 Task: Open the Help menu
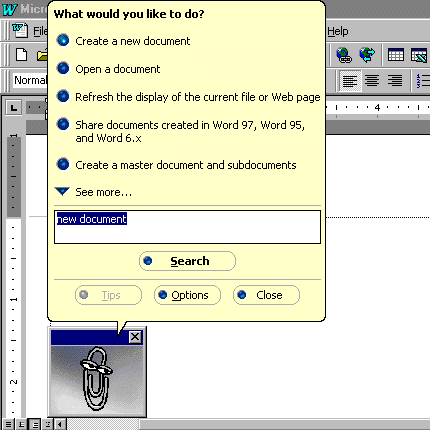338,31
